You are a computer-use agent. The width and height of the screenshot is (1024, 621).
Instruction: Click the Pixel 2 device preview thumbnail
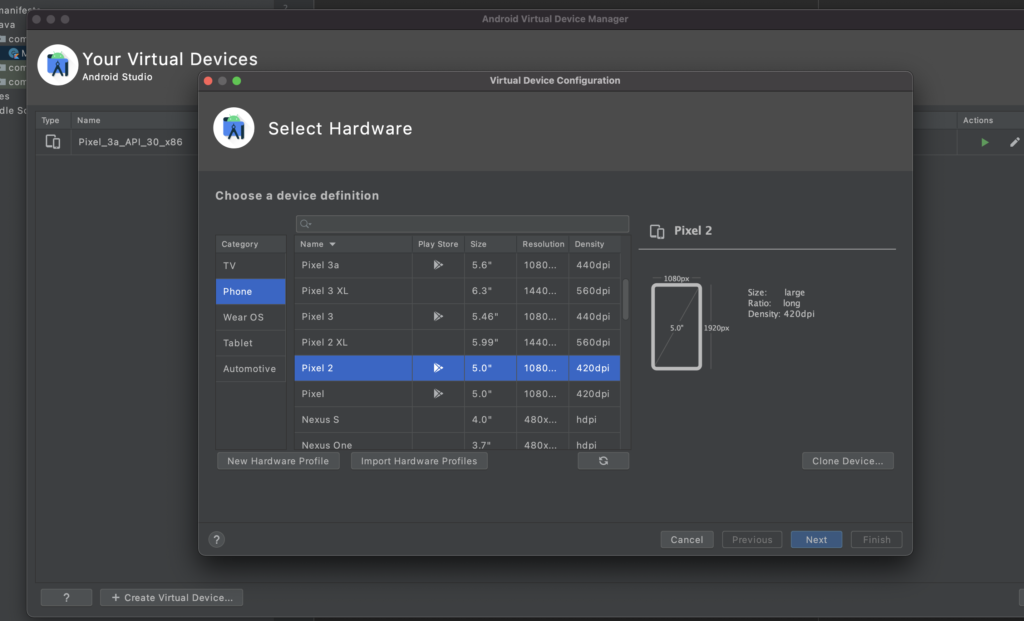[677, 326]
